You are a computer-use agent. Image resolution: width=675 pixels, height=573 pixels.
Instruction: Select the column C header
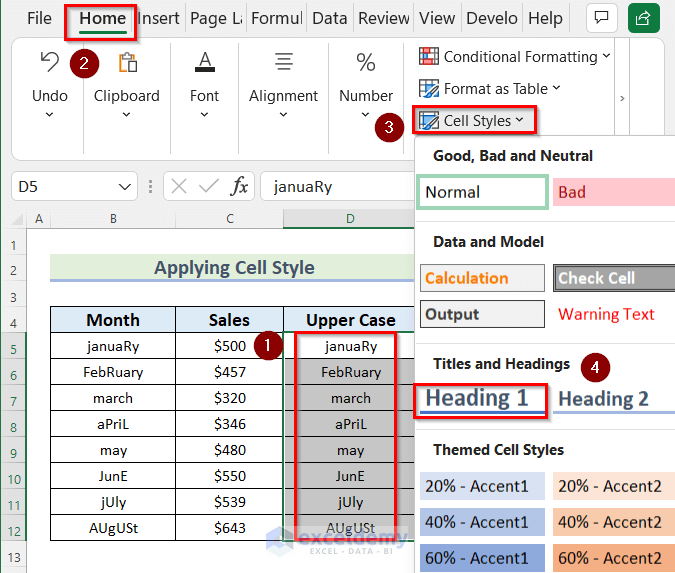(230, 218)
